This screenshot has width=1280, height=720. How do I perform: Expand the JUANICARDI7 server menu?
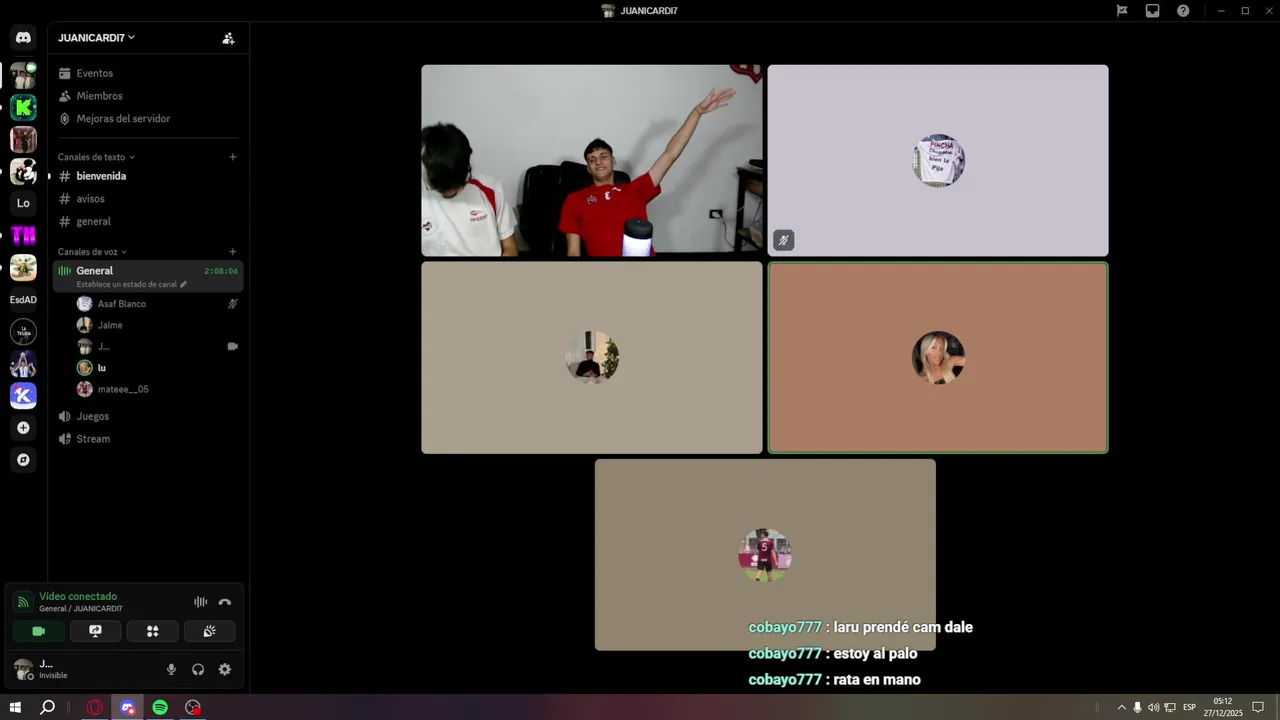coord(96,38)
